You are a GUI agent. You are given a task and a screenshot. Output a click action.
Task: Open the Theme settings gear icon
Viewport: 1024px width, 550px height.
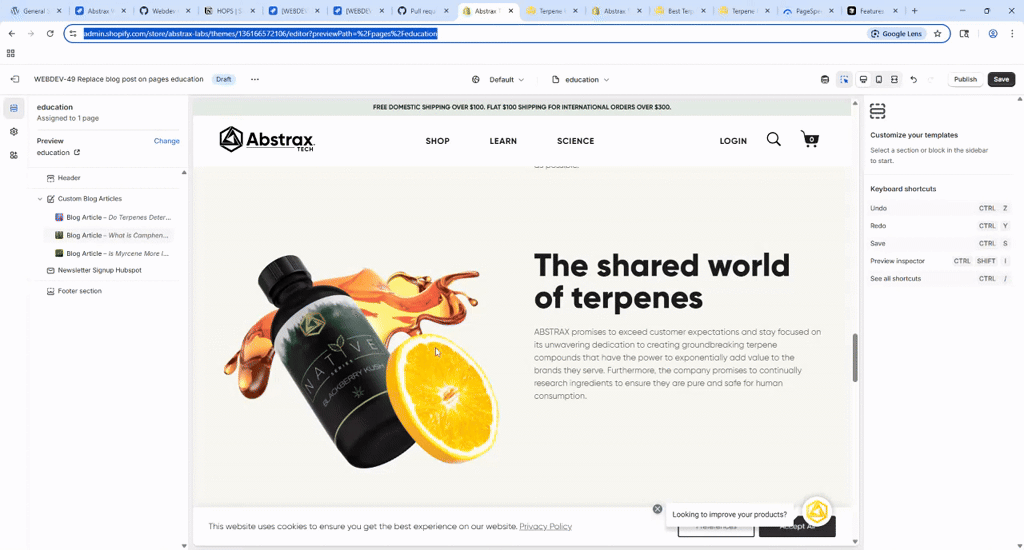coord(14,132)
